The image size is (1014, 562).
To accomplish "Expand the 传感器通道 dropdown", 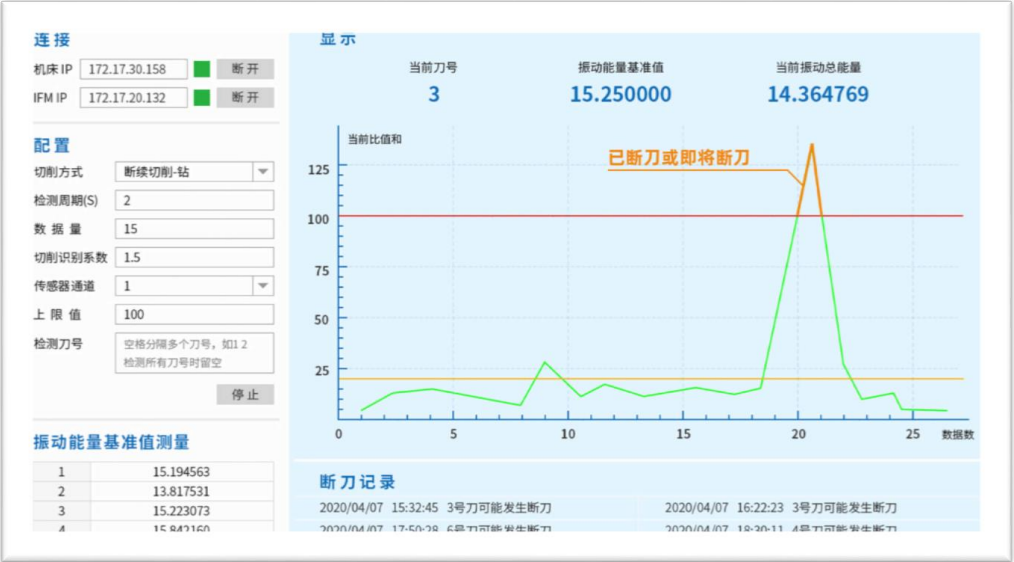I will (x=262, y=286).
